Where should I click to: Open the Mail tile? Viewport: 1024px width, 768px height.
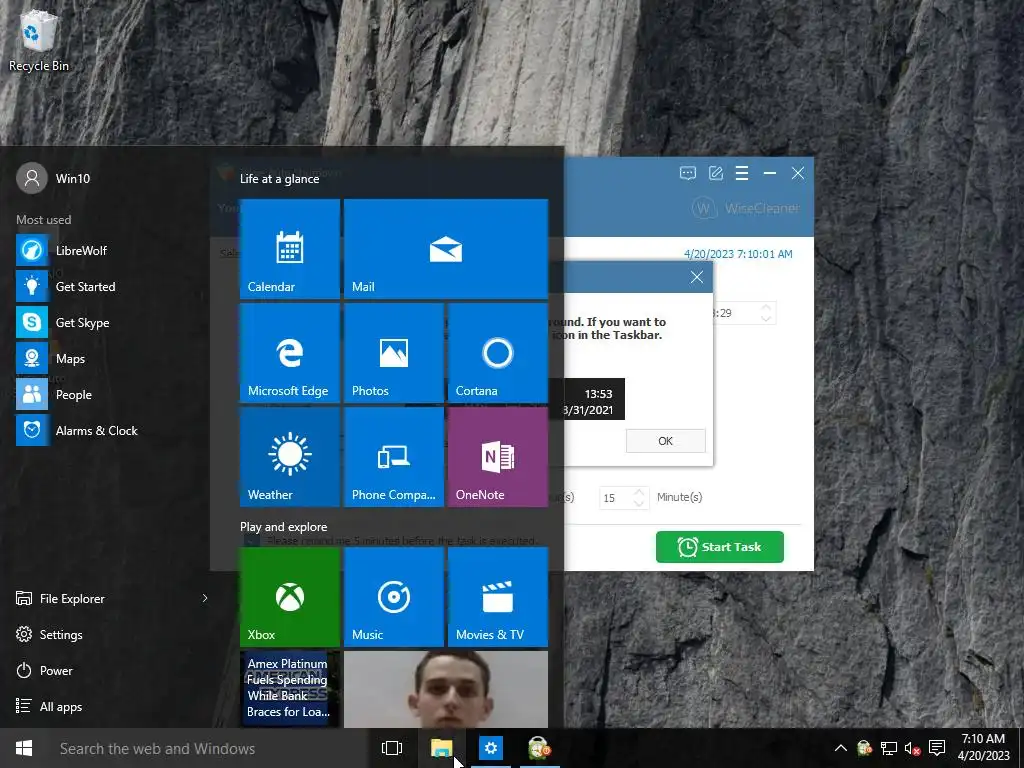coord(446,249)
